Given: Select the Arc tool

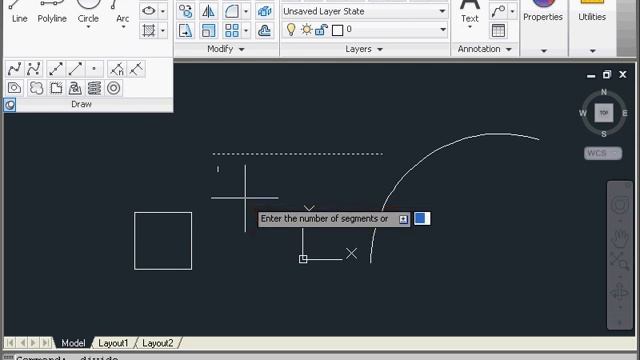Looking at the screenshot, I should point(122,10).
